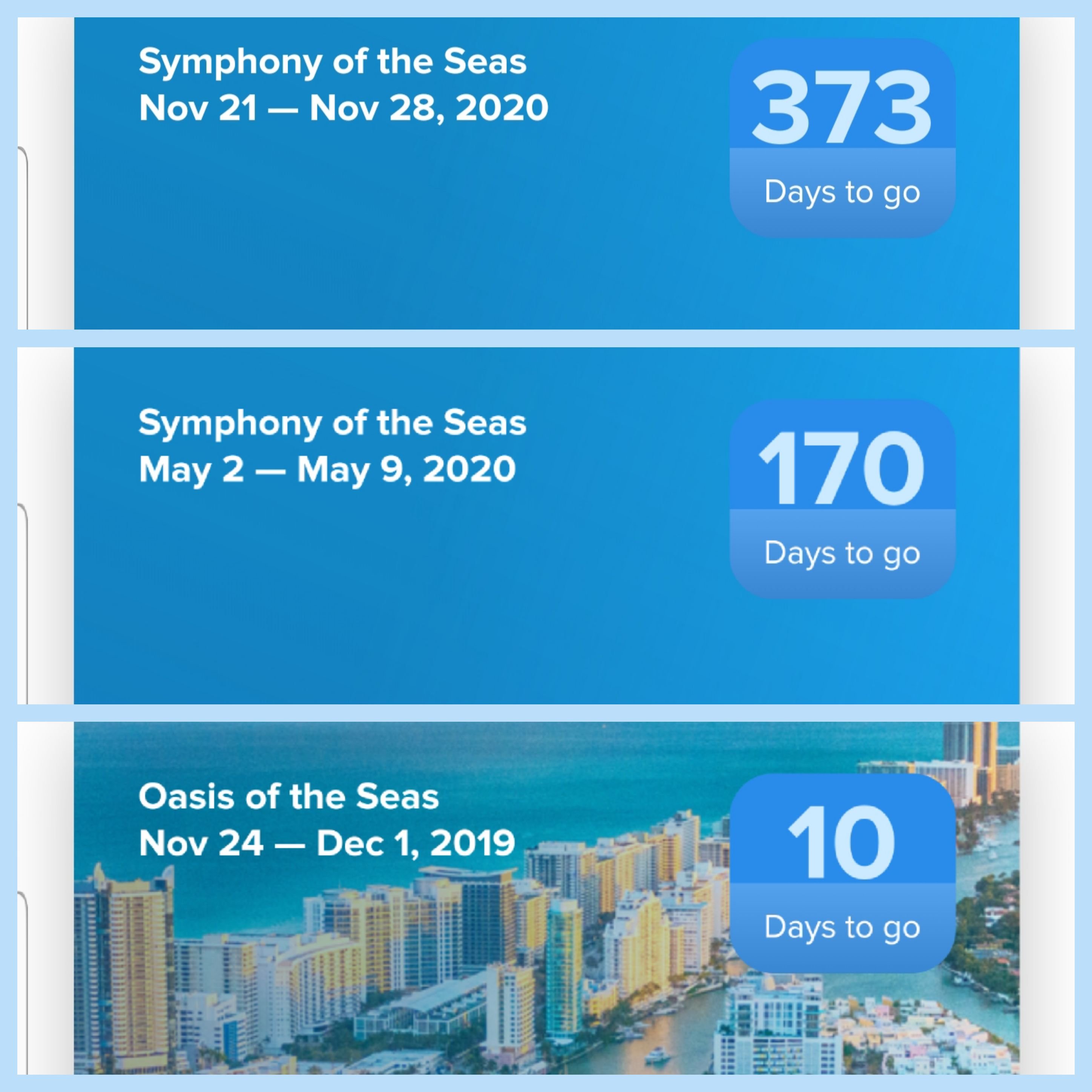
Task: Select 'Days to go' label under 170
Action: [842, 553]
